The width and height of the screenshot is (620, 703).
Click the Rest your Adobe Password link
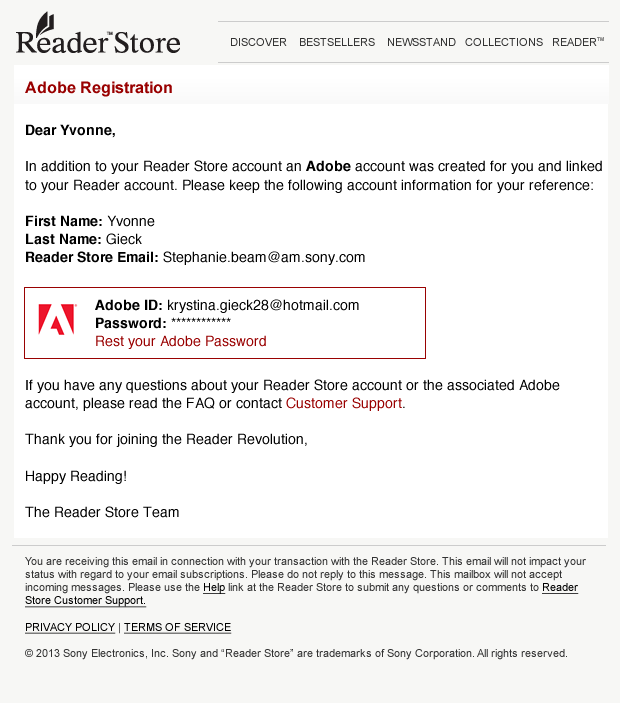pos(181,341)
